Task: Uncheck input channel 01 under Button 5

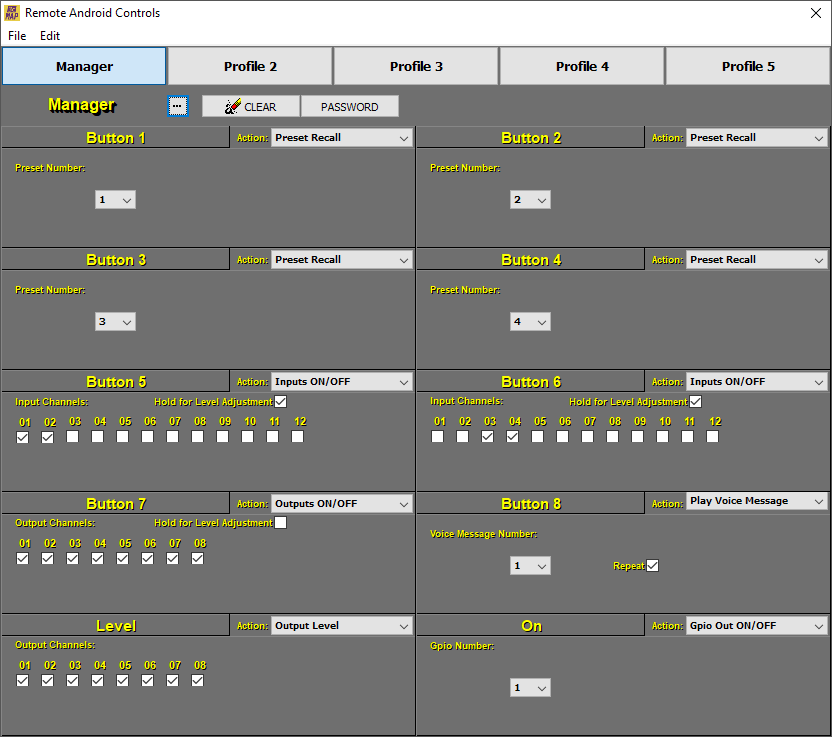Action: 23,437
